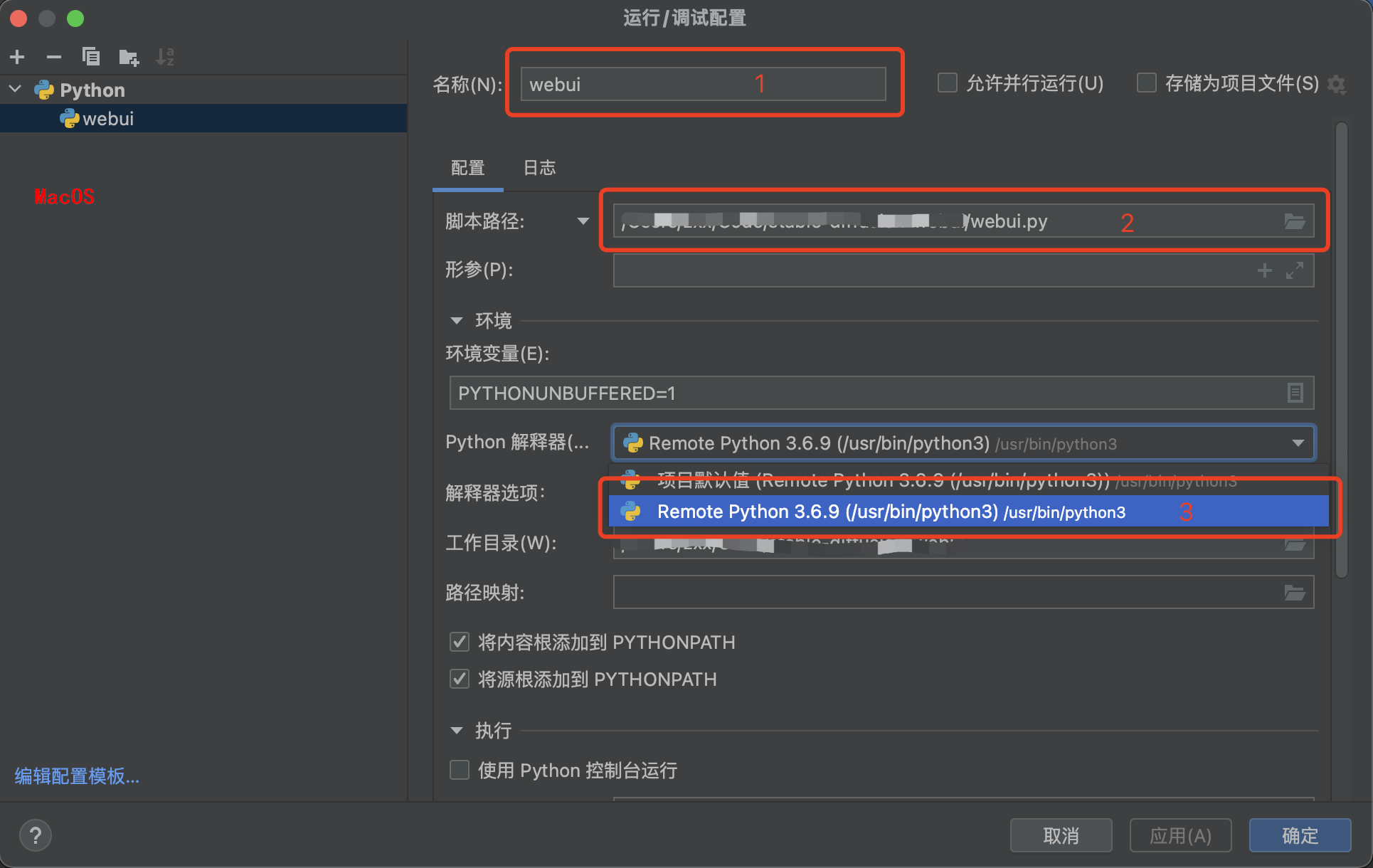Click the create new folder icon
The width and height of the screenshot is (1373, 868).
[x=129, y=57]
